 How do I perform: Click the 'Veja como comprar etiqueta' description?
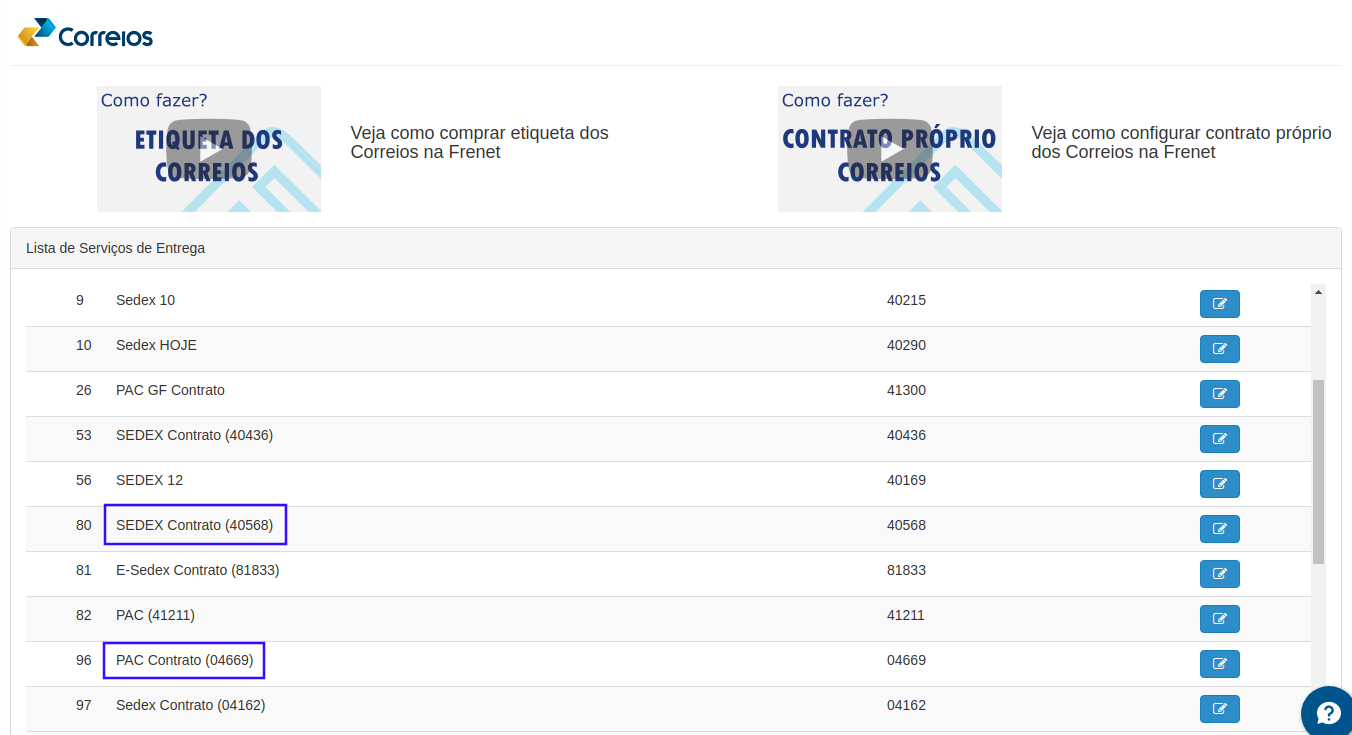point(479,142)
